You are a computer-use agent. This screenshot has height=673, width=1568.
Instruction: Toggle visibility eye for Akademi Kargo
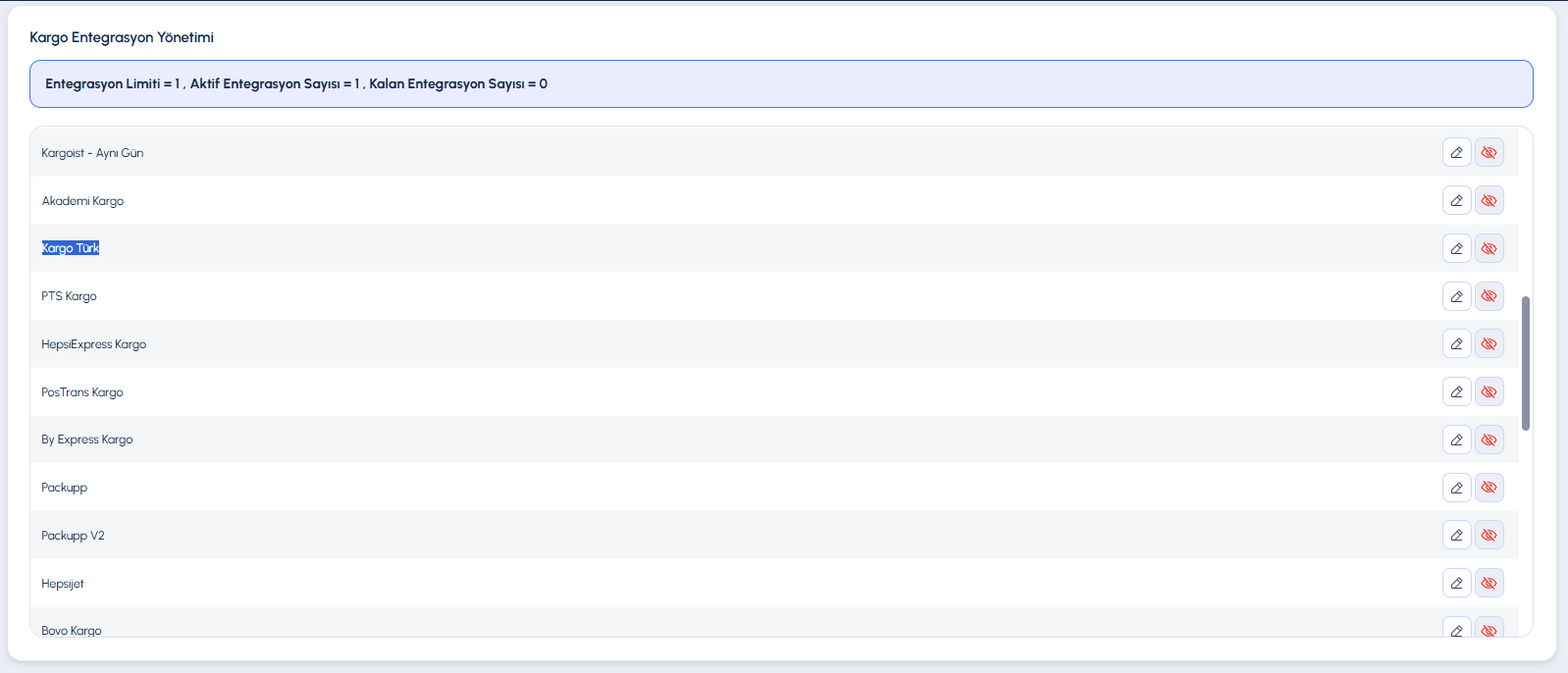(x=1489, y=200)
